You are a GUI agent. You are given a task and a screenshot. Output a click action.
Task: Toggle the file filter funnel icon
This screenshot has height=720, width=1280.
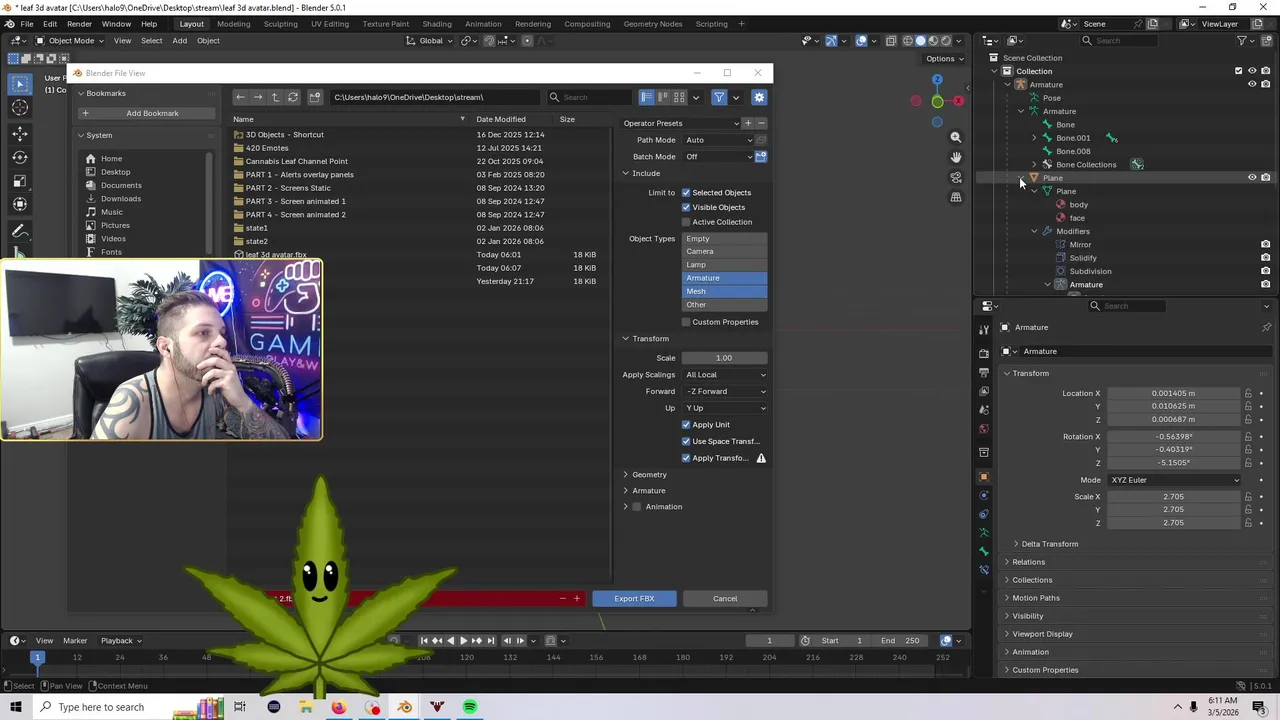pos(719,97)
